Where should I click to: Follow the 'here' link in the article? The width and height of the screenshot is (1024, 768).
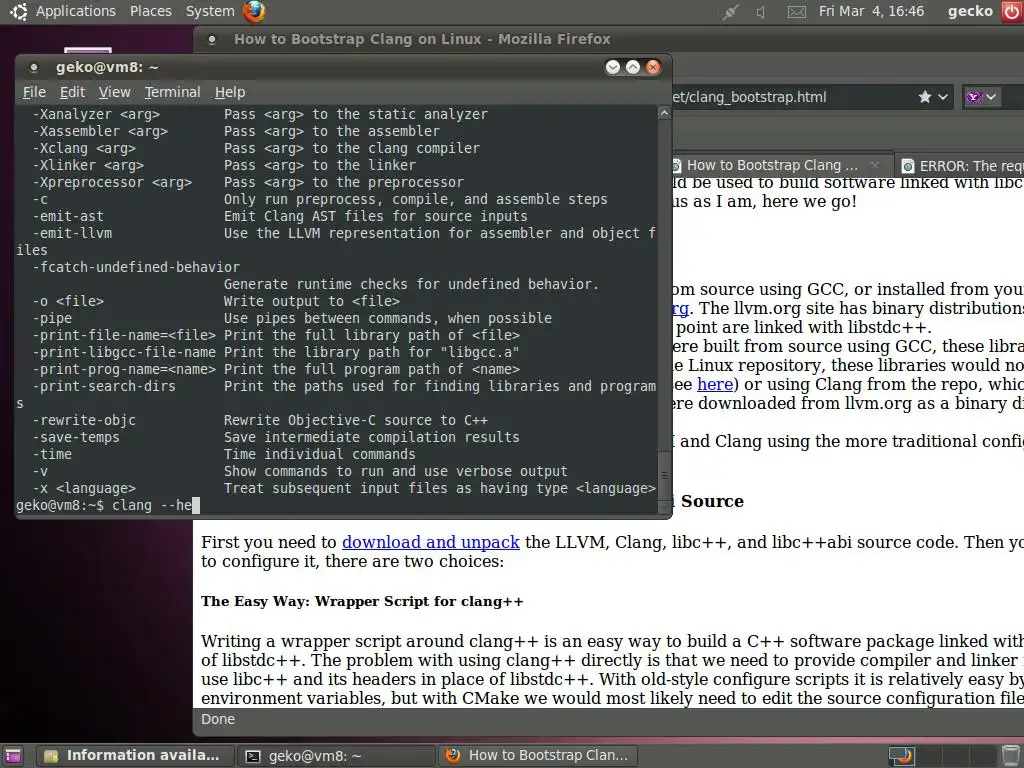tap(714, 384)
